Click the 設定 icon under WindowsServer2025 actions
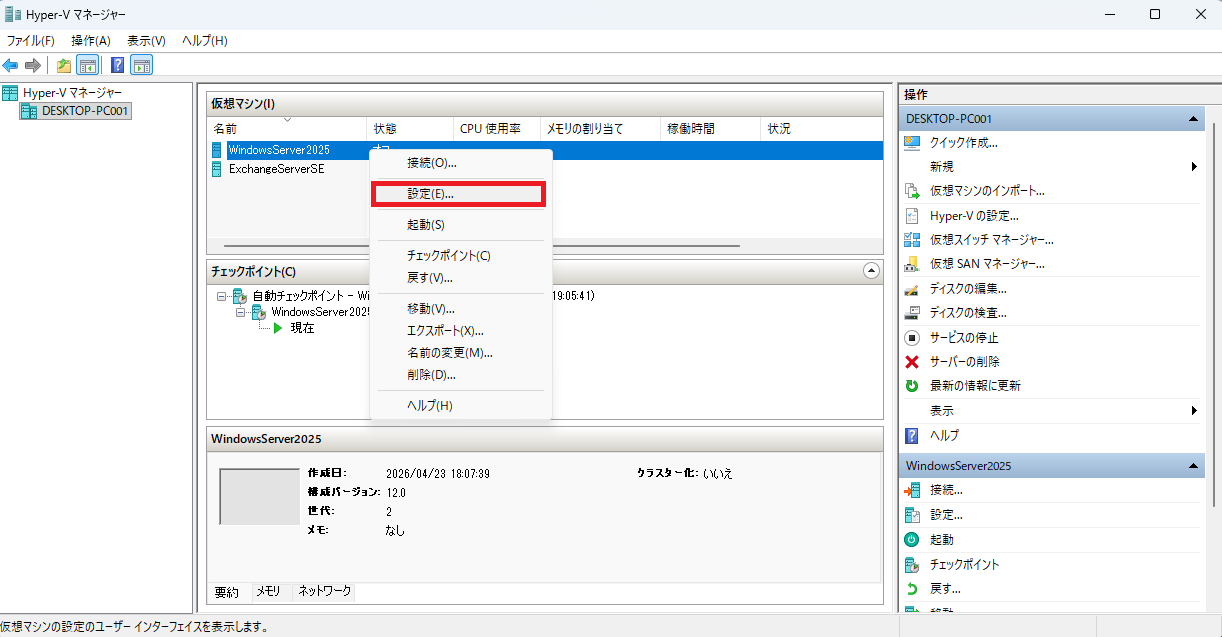Viewport: 1222px width, 637px height. click(x=911, y=515)
